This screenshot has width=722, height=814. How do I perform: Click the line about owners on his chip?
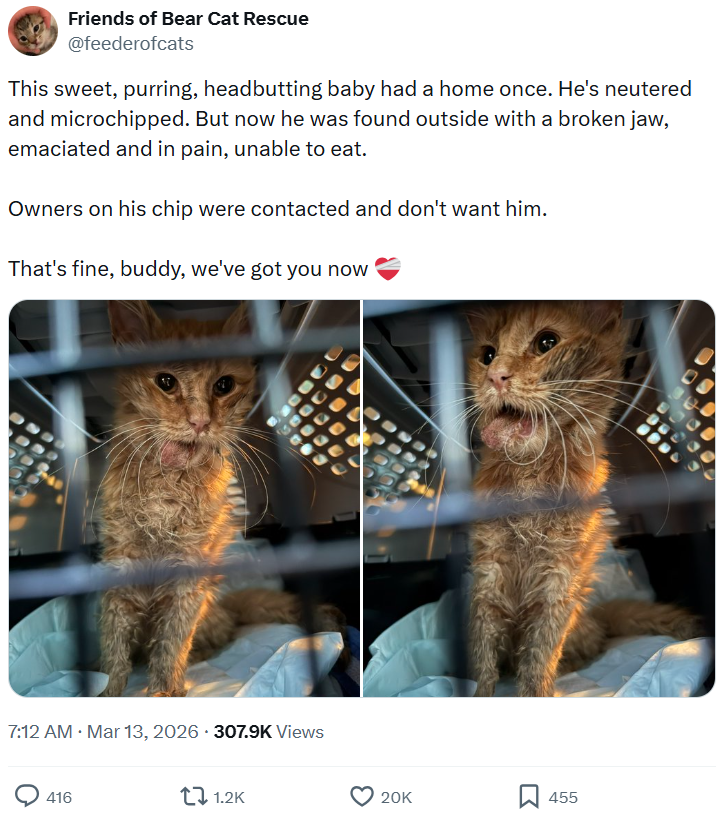(278, 209)
